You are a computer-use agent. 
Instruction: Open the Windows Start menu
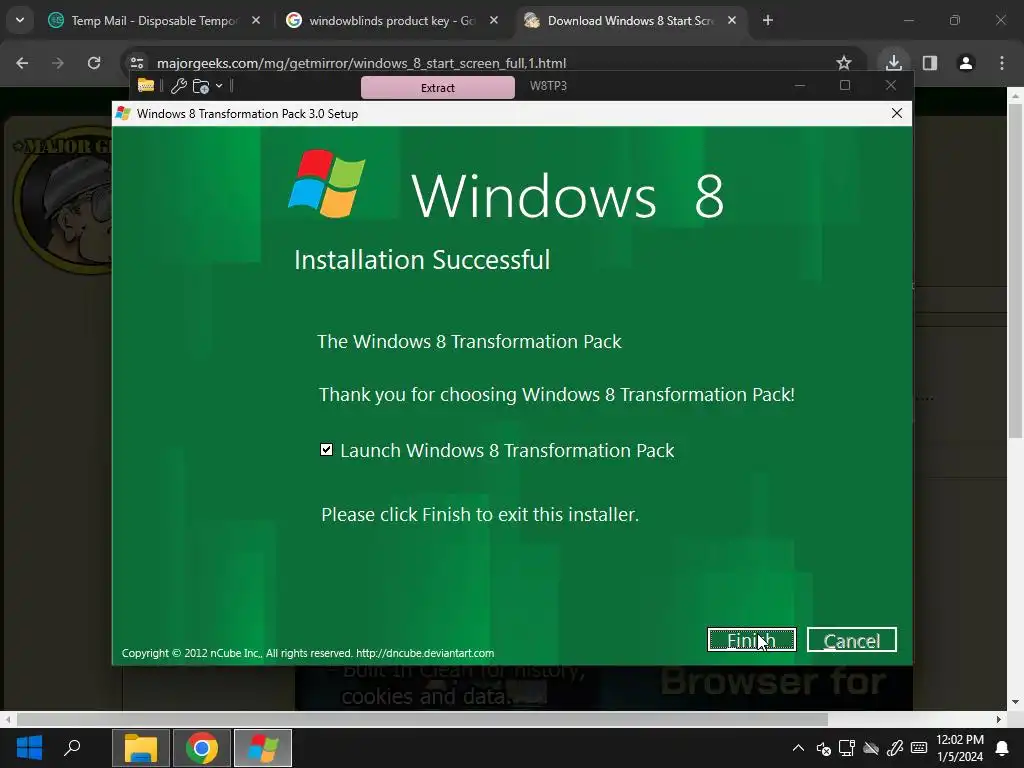point(29,748)
